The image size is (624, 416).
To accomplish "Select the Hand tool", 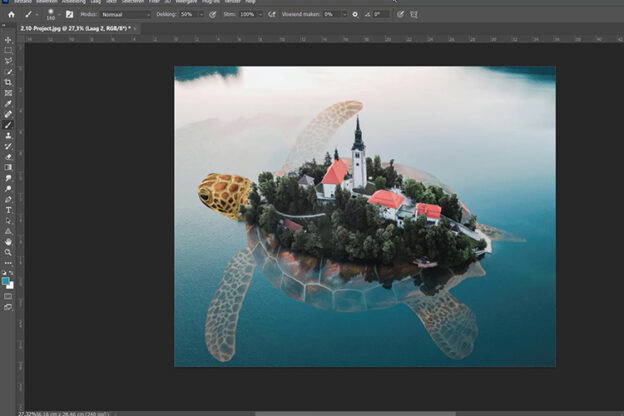I will (x=8, y=242).
